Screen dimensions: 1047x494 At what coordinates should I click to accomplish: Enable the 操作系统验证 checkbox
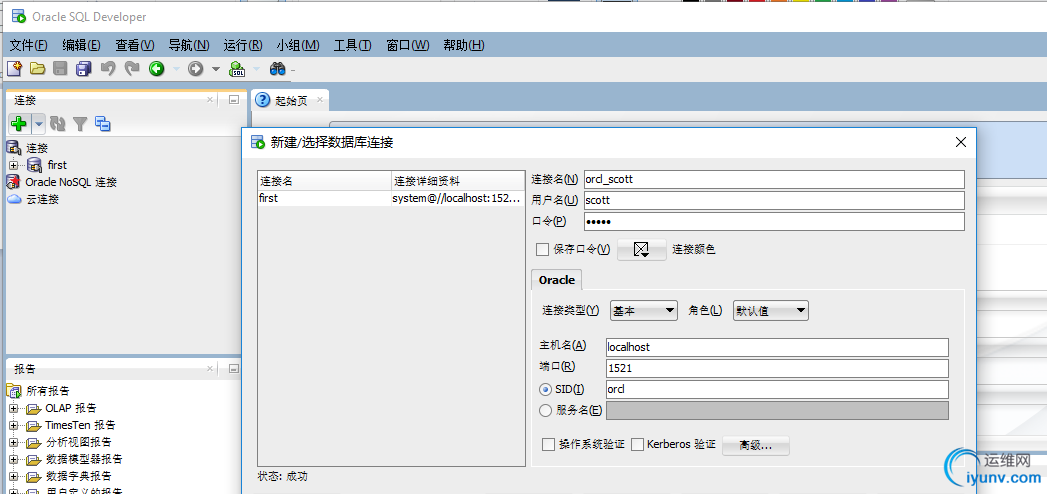click(548, 444)
